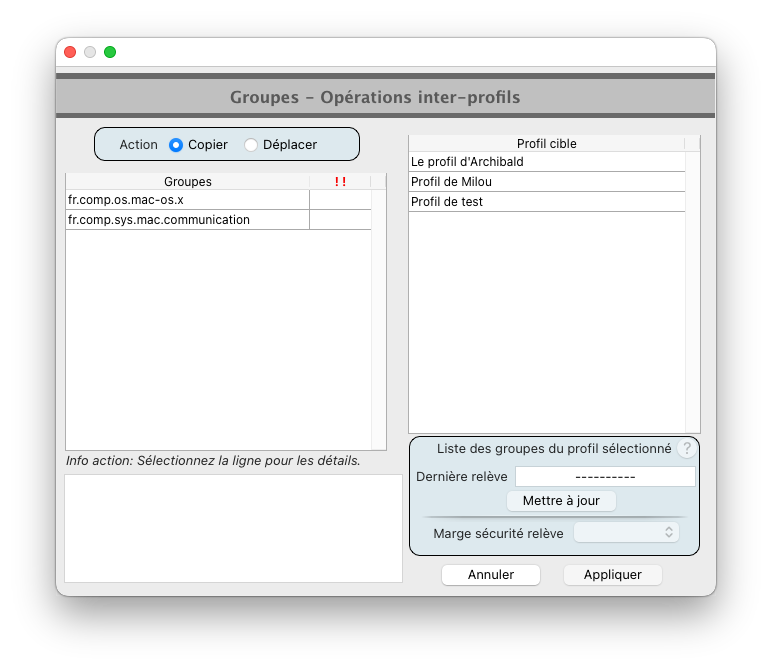Screen dimensions: 772x670
Task: Click the Annuler button
Action: point(491,574)
